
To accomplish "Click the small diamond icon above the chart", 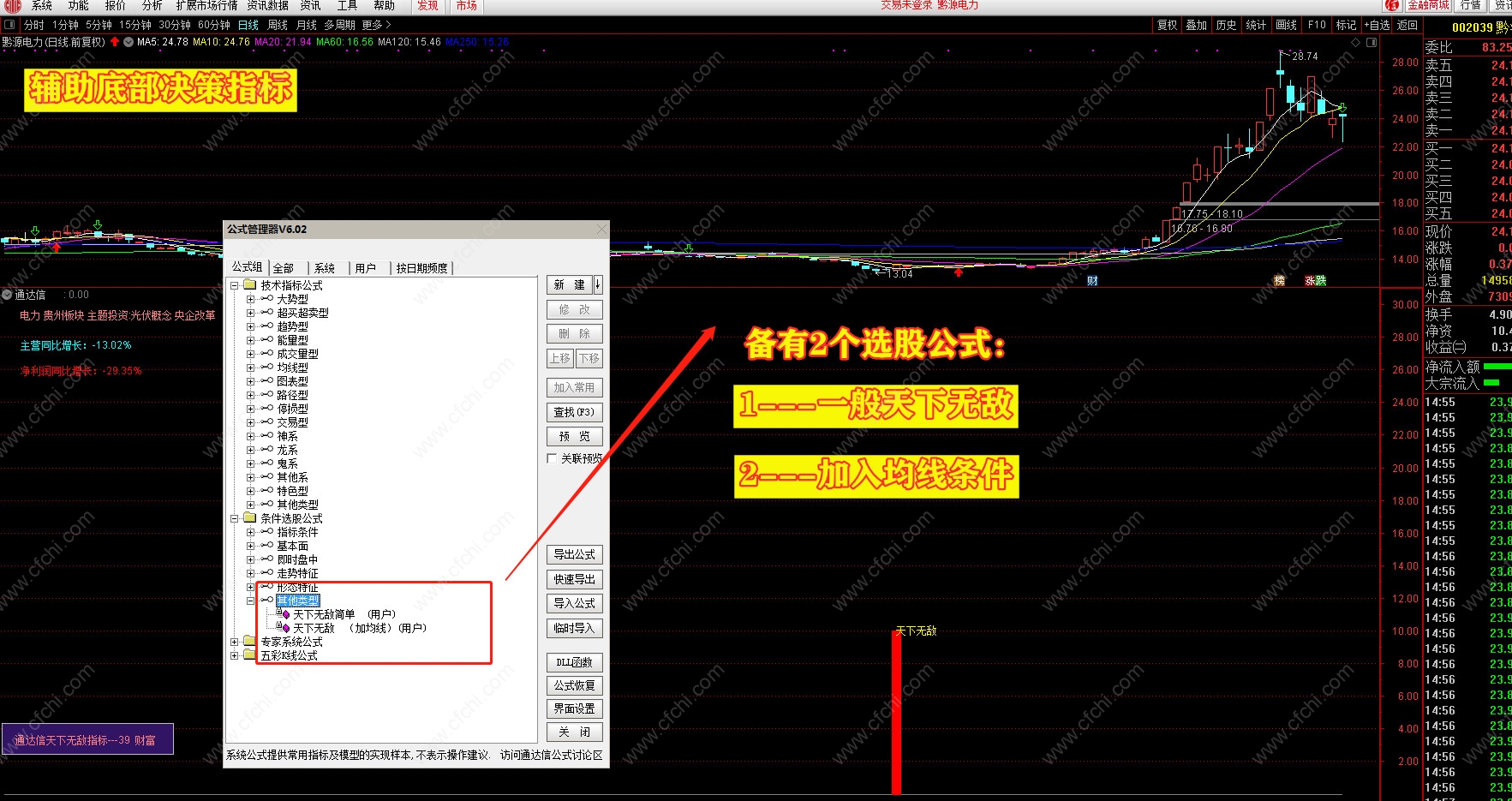I will (1355, 42).
